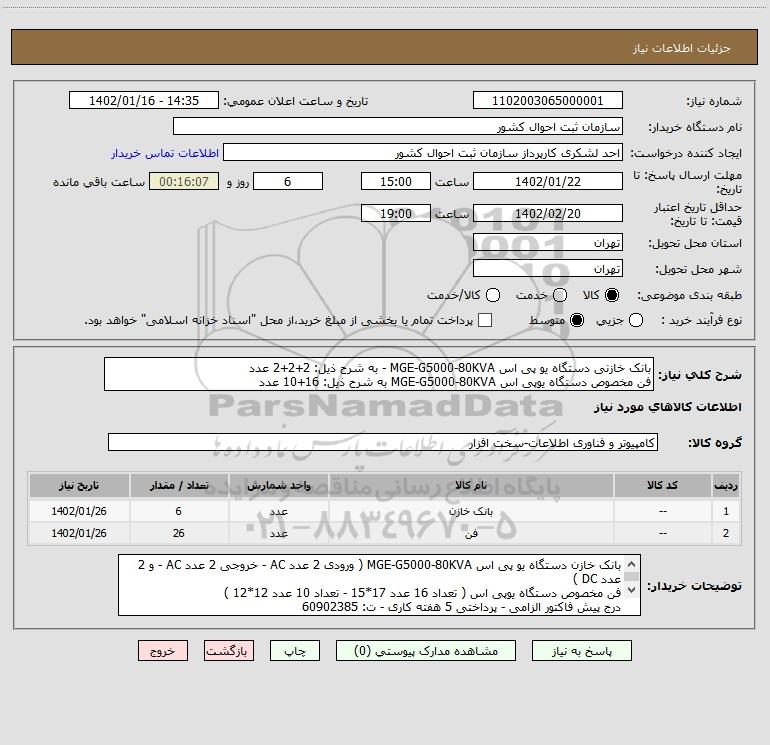Click the گروه کالا field
Image resolution: width=770 pixels, height=745 pixels.
point(383,442)
